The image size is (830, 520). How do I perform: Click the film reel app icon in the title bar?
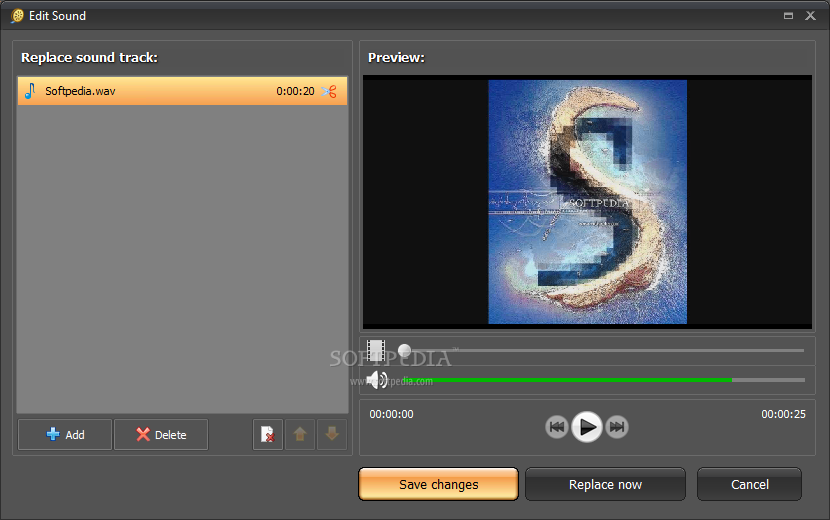(x=17, y=16)
